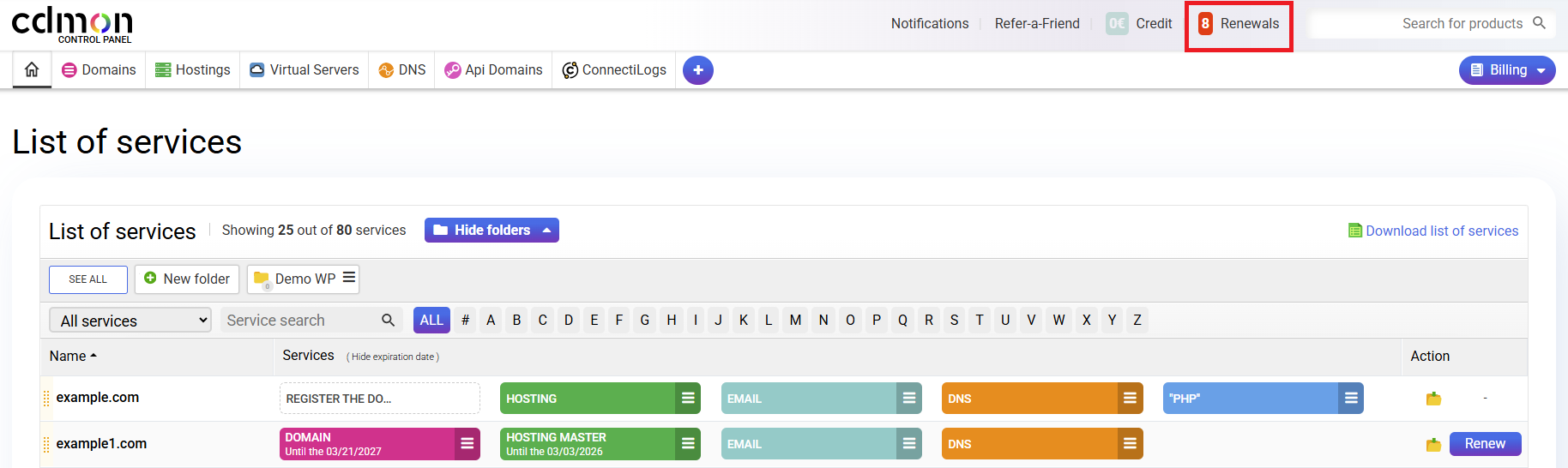The image size is (1568, 468).
Task: Click Renew button for example1.com
Action: [1485, 444]
